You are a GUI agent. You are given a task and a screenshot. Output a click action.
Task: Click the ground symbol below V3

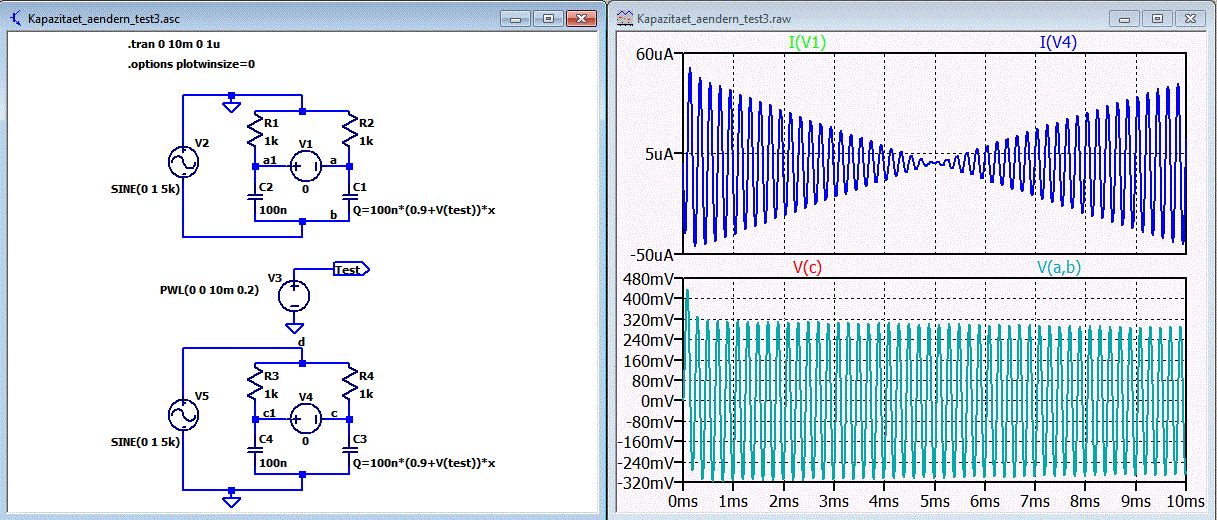point(293,326)
